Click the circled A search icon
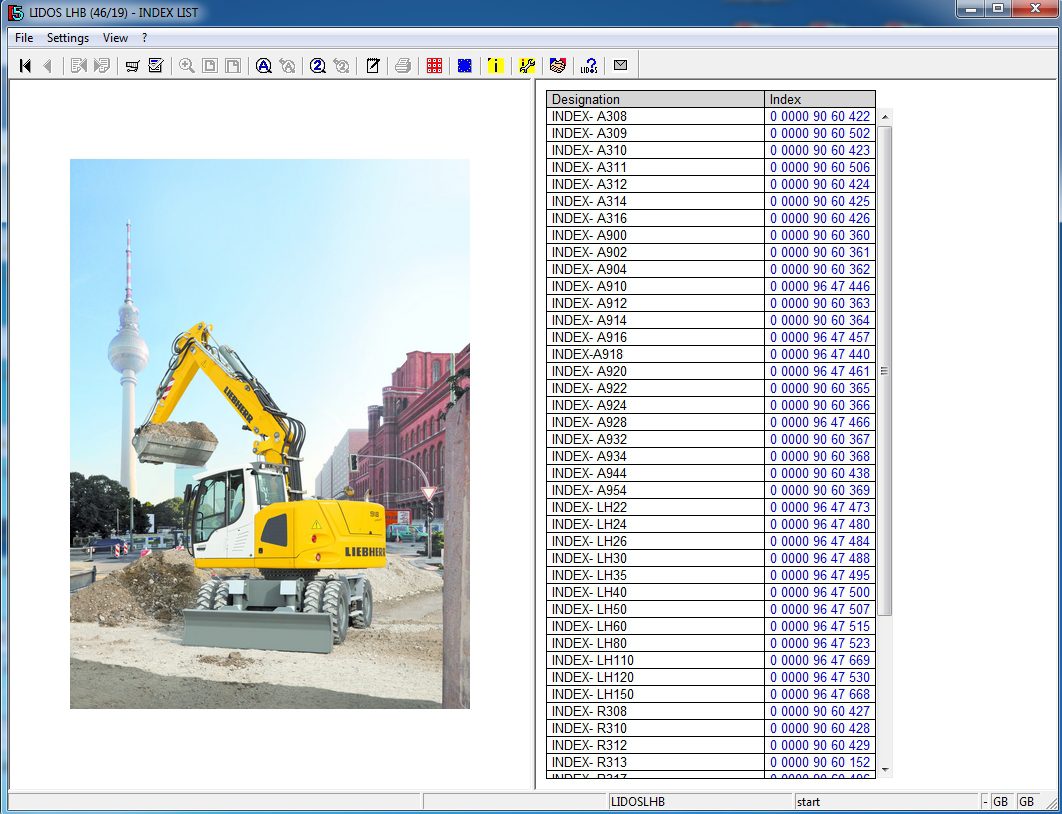The image size is (1062, 814). coord(264,66)
